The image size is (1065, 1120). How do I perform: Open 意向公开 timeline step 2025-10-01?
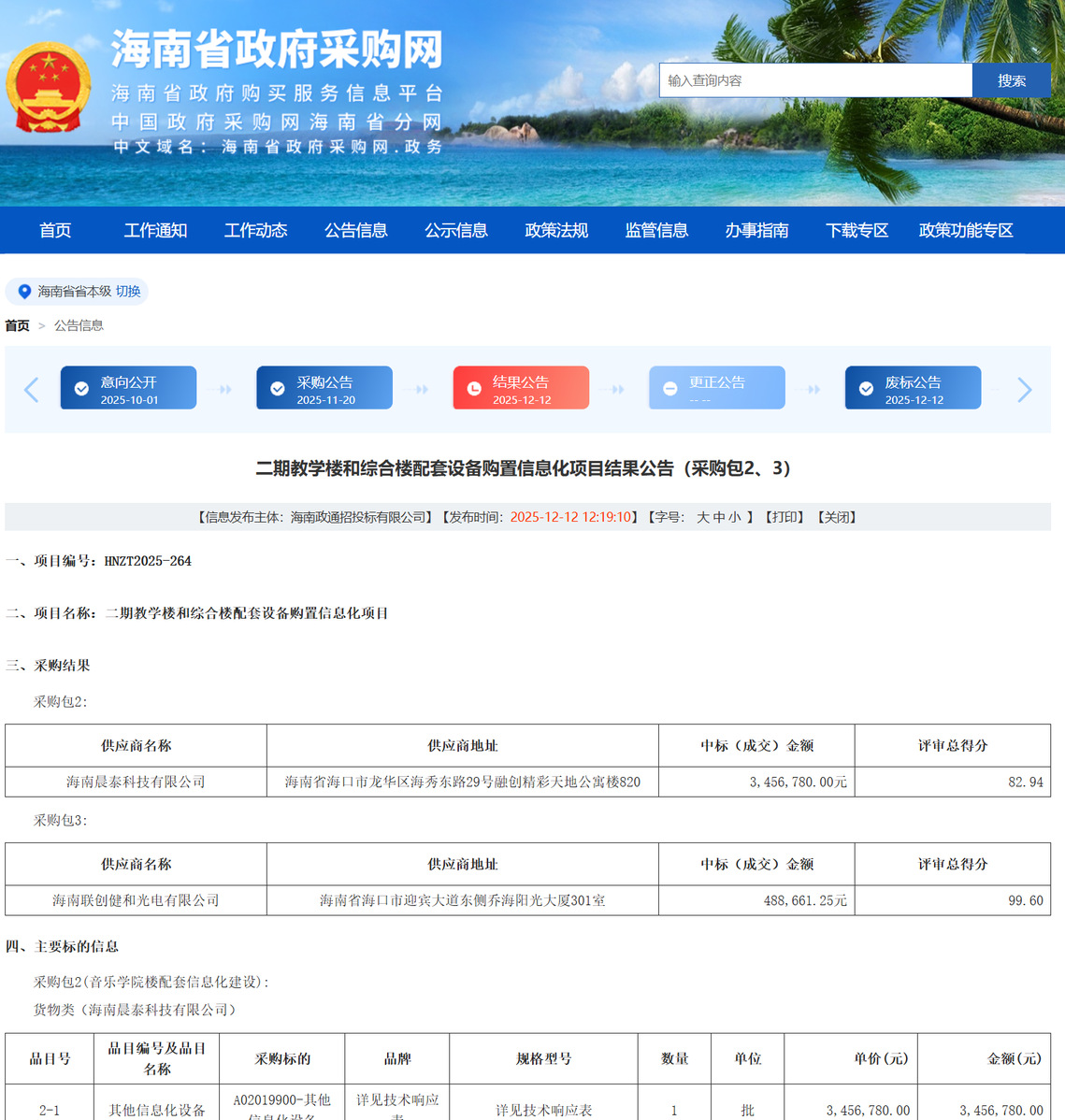pyautogui.click(x=128, y=388)
